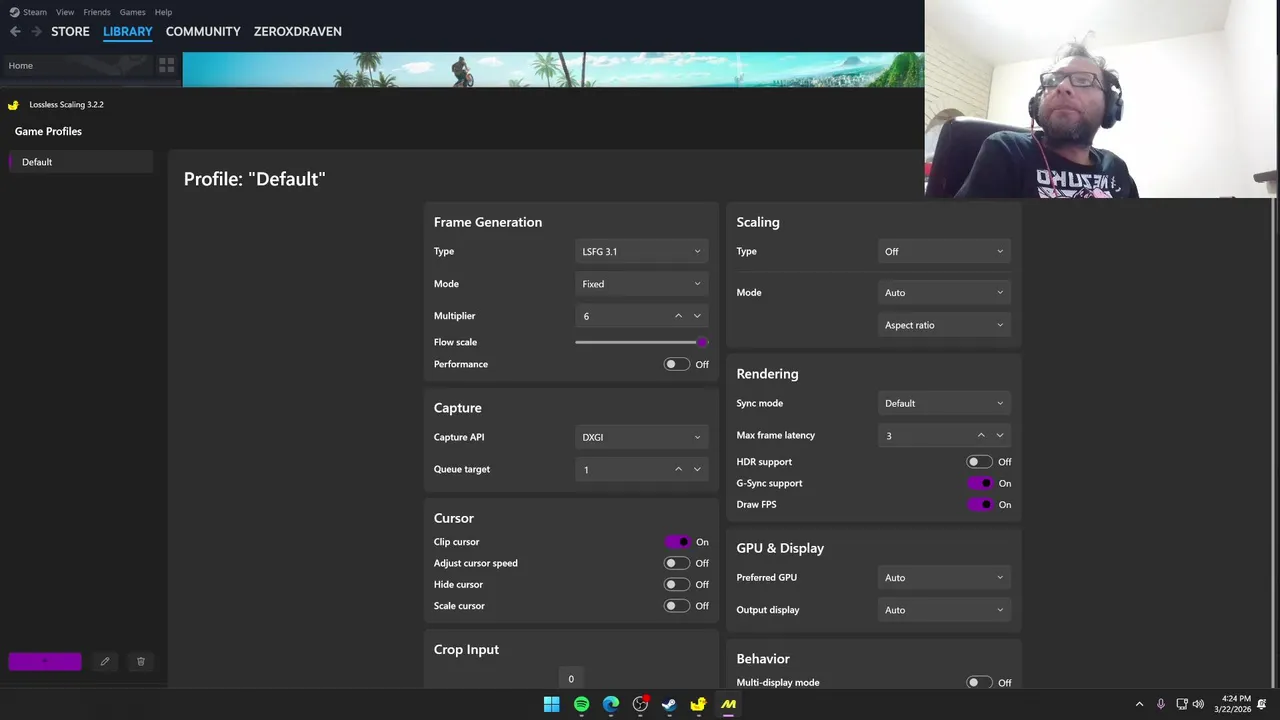This screenshot has width=1280, height=720.
Task: Open the Windows Start menu
Action: pyautogui.click(x=552, y=704)
